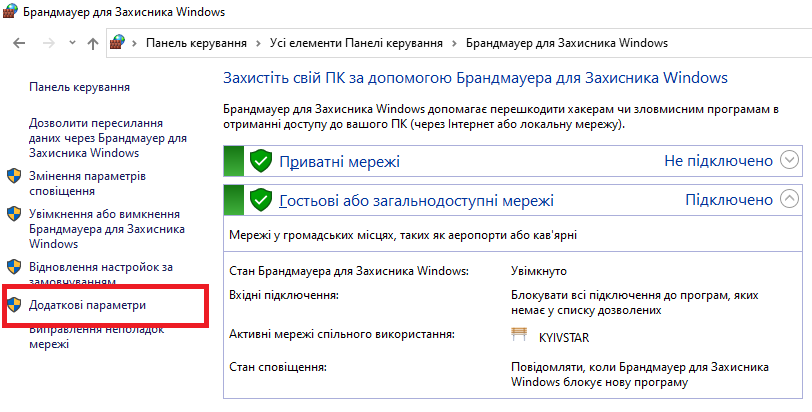
Task: Open Усі елементи Панелі керування breadcrumb
Action: (356, 43)
